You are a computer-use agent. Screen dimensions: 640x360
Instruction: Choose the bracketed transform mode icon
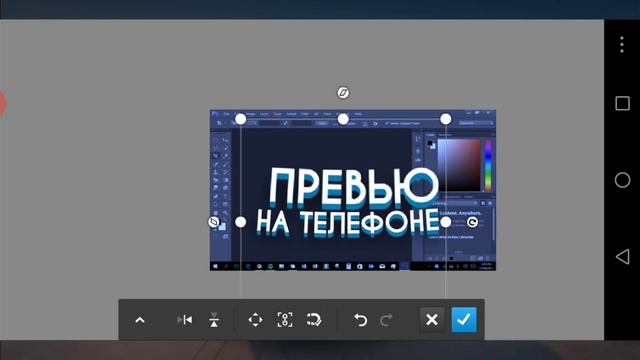[x=285, y=320]
